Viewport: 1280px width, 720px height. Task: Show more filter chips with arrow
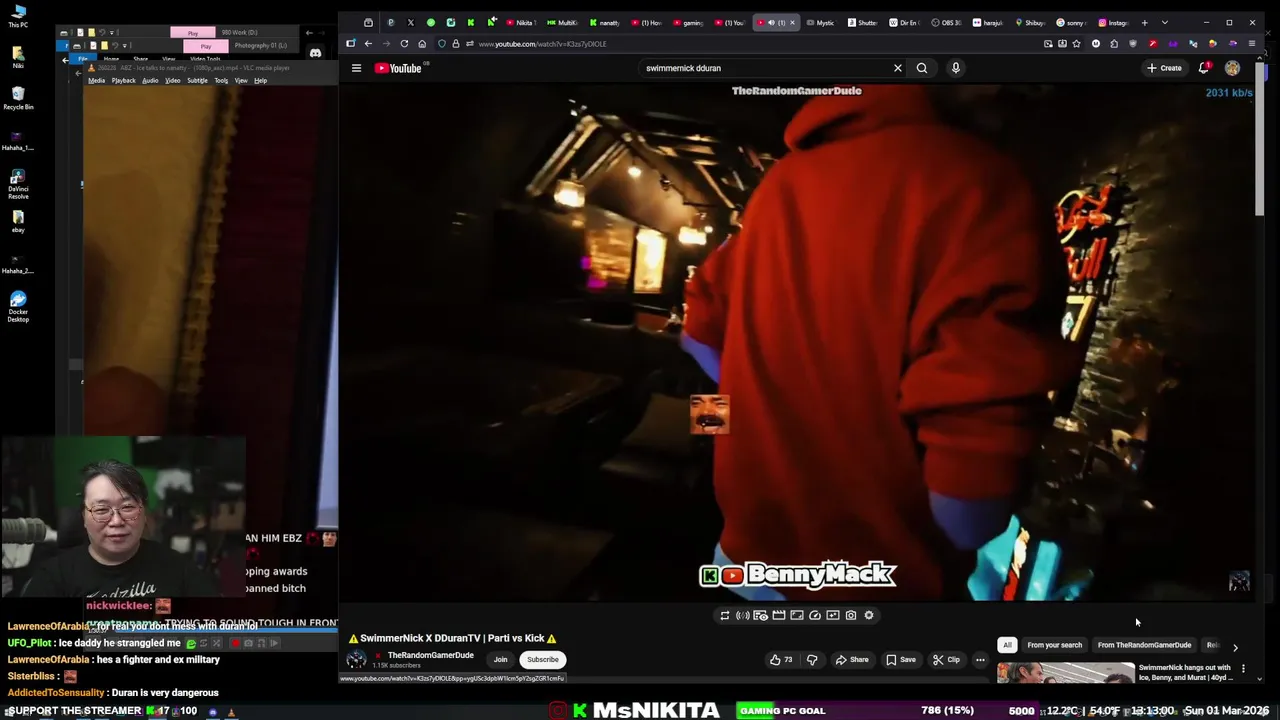pyautogui.click(x=1235, y=647)
